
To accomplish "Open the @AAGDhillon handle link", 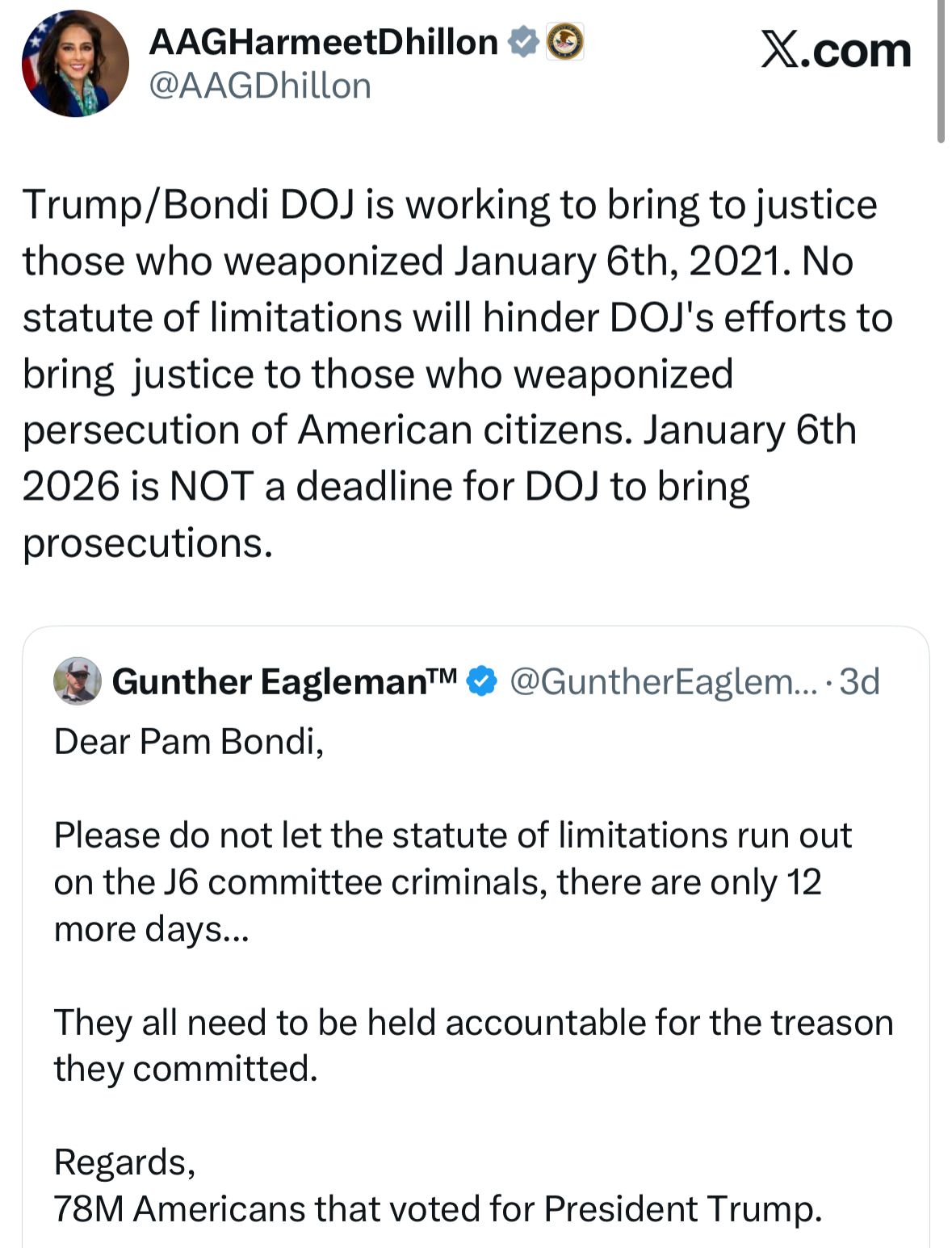I will (260, 86).
